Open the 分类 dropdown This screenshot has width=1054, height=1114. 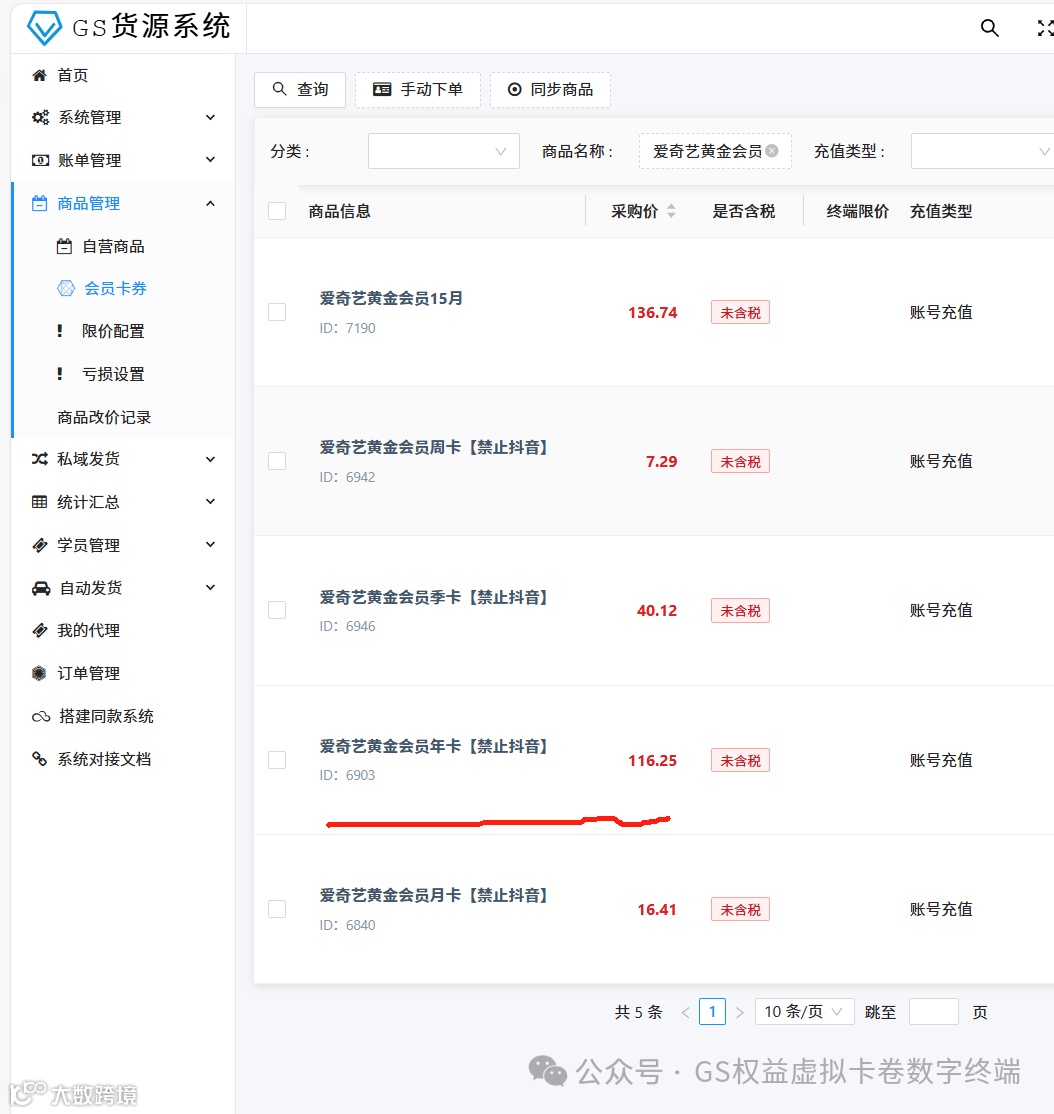[x=444, y=151]
